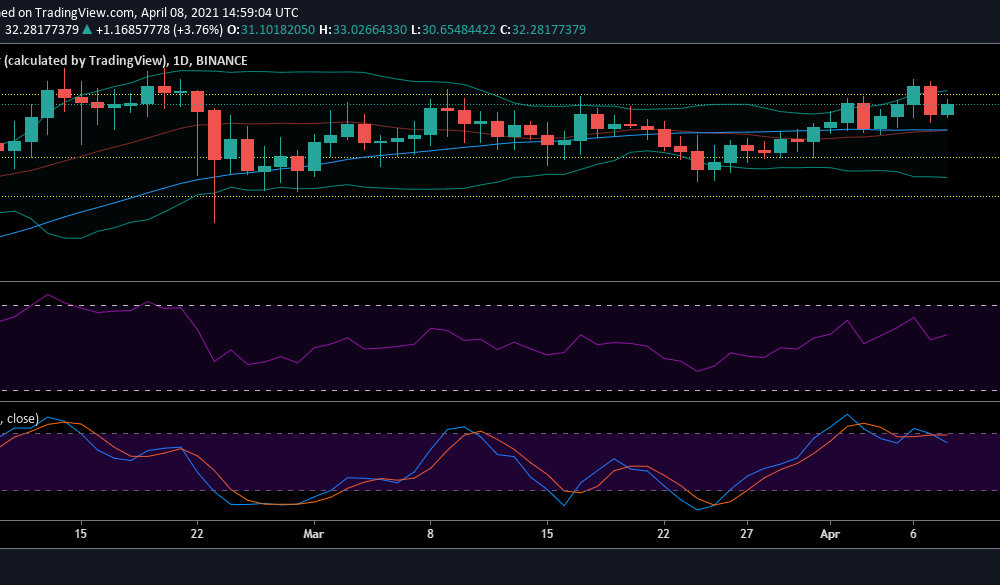Click the TradingView.com publish timestamp header

pos(149,13)
